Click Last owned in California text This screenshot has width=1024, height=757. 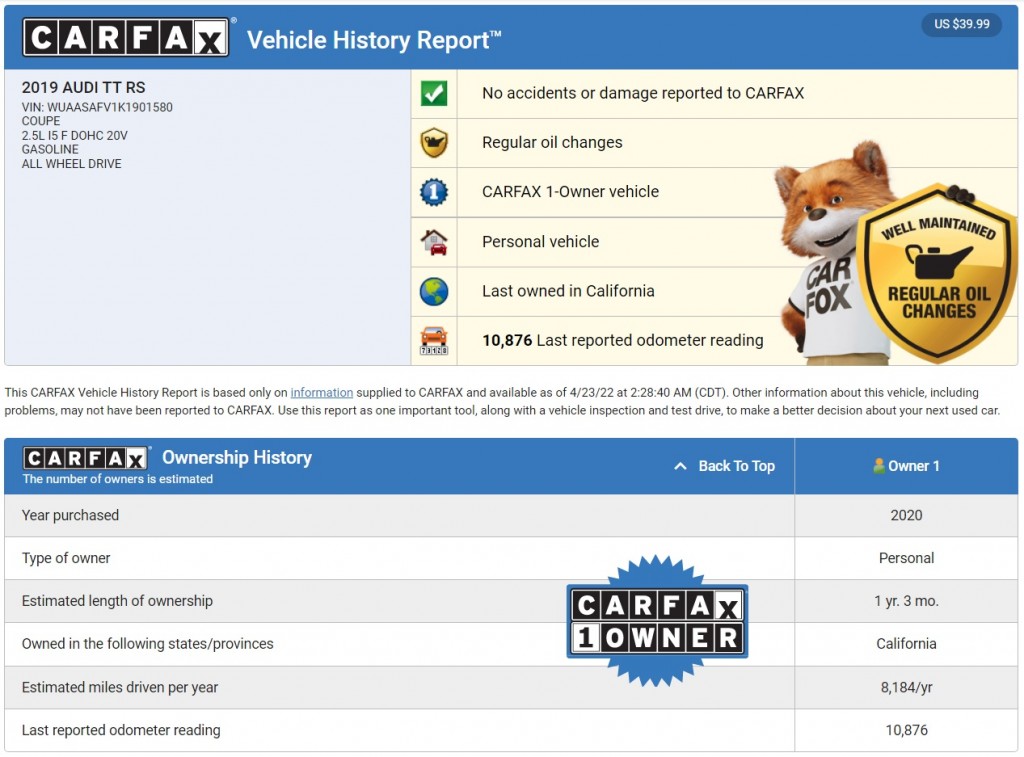point(568,291)
